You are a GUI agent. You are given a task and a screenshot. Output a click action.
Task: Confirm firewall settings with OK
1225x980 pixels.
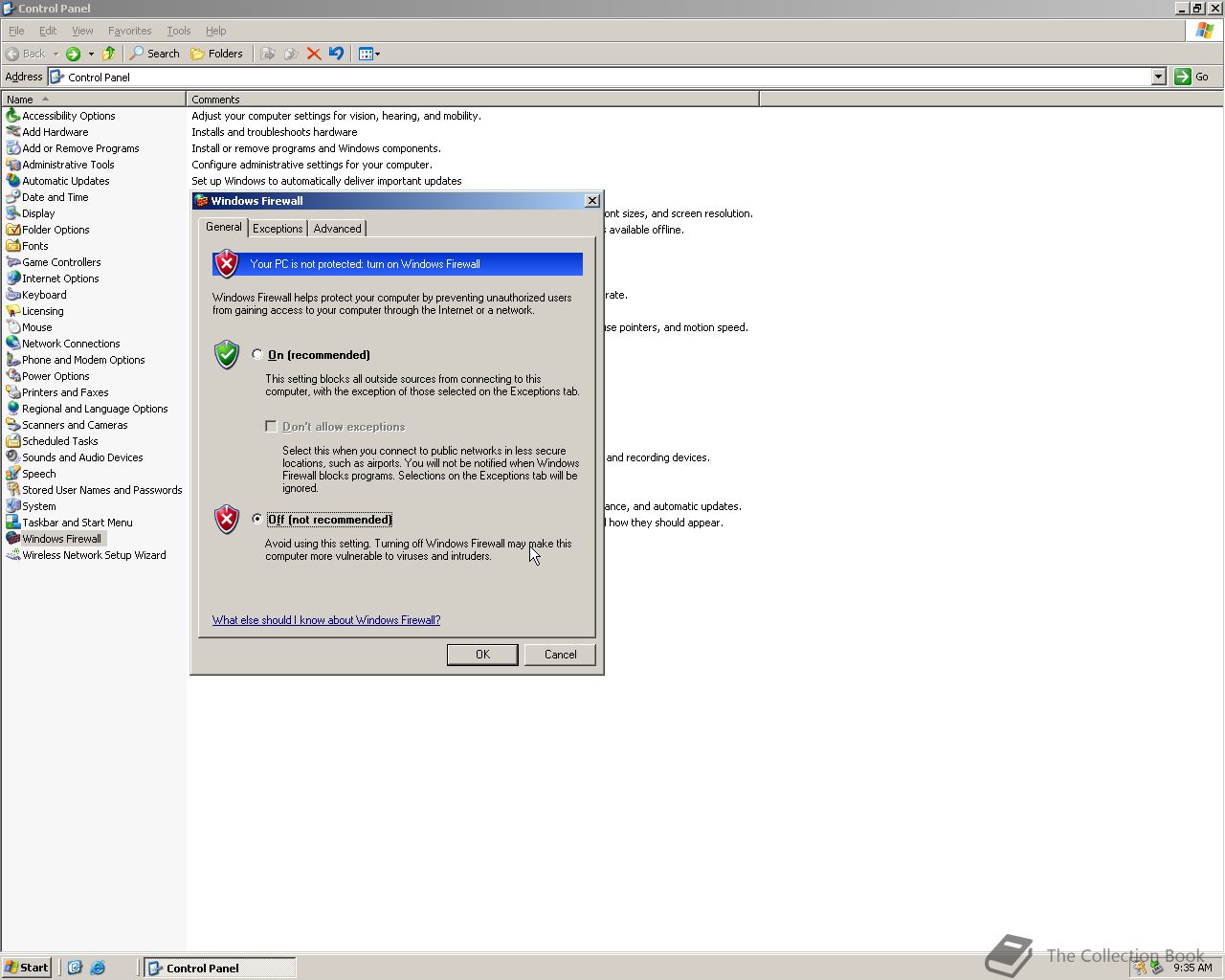[482, 655]
